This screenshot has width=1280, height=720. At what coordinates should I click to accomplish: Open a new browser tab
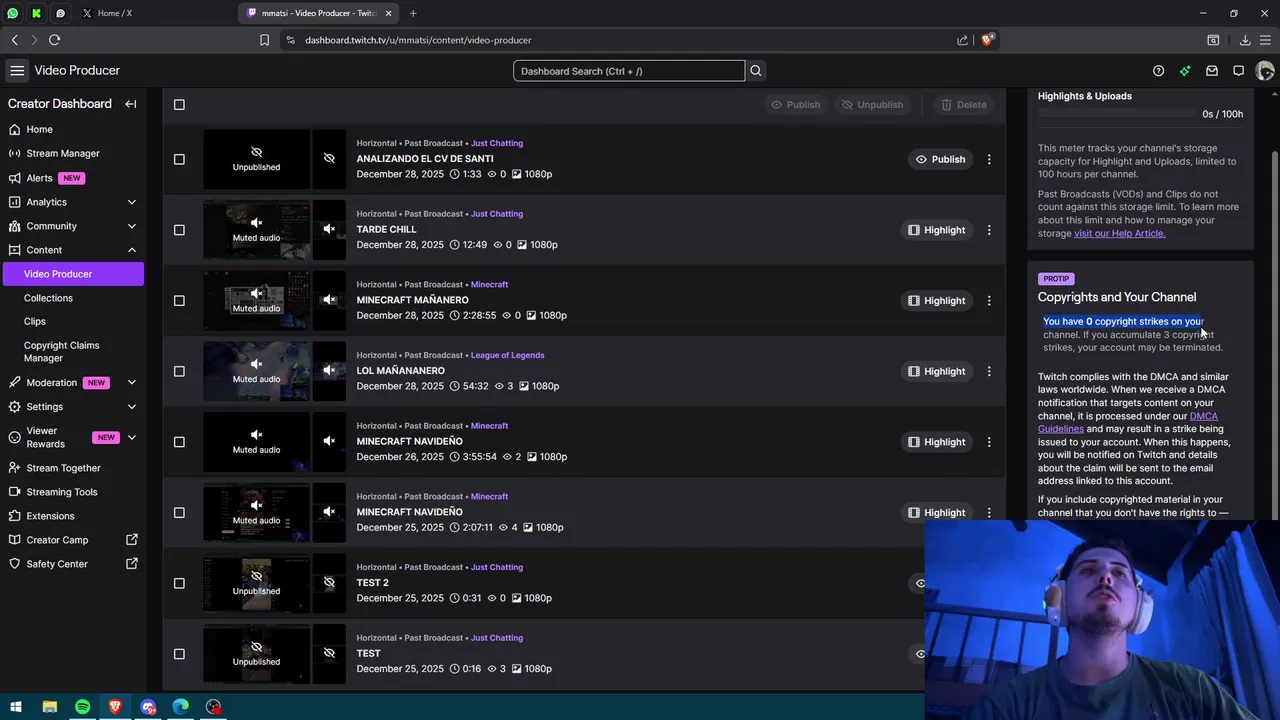click(413, 13)
